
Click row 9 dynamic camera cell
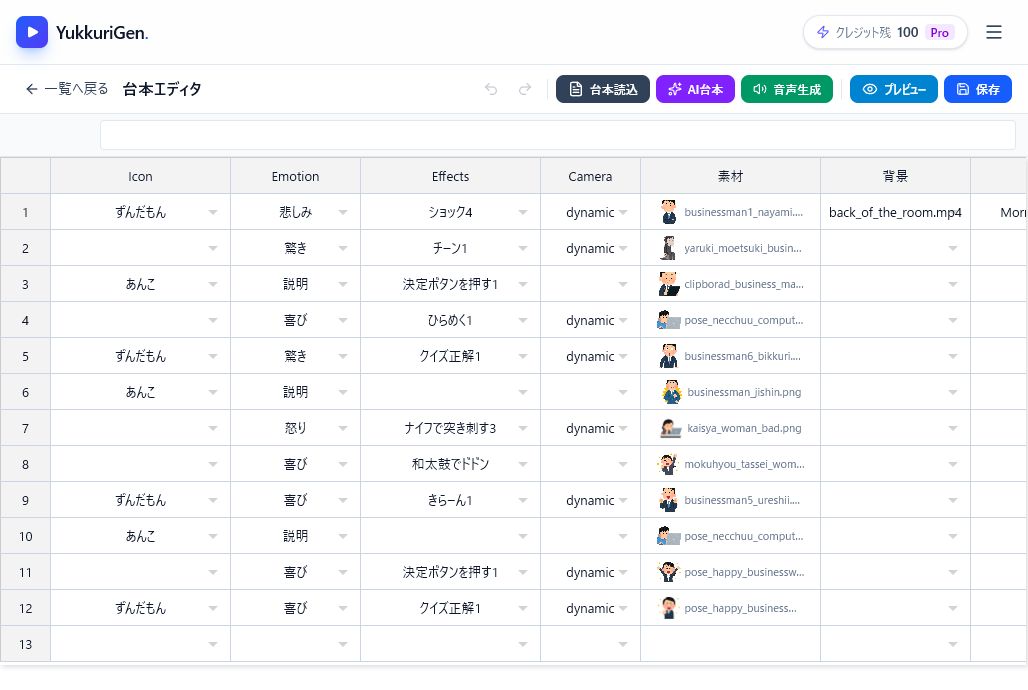coord(590,500)
